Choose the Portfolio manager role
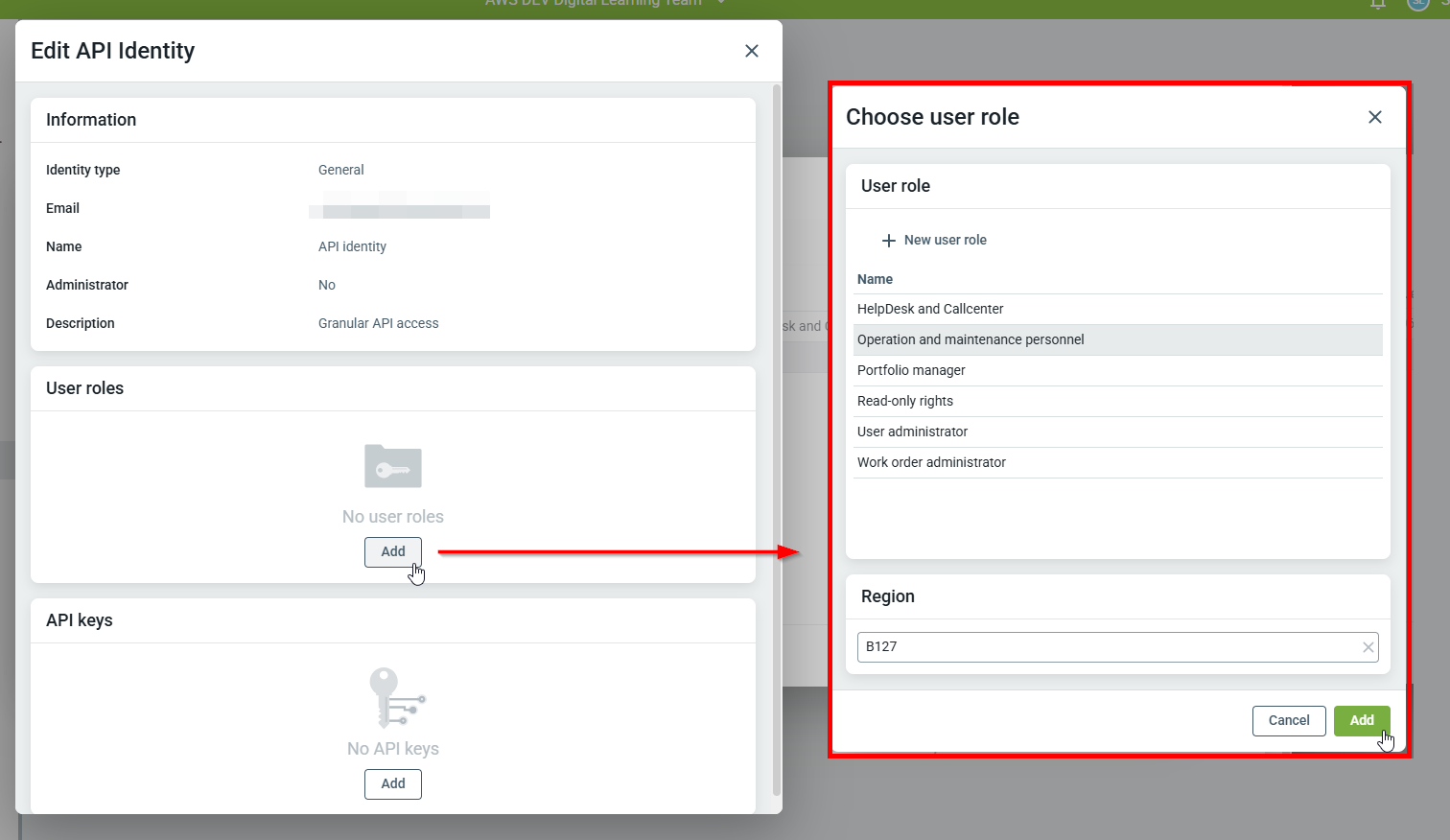 [x=911, y=370]
